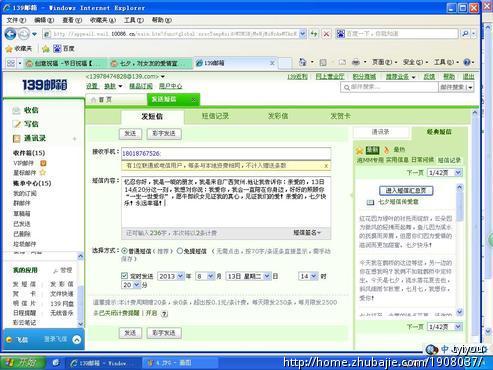
Task: Click the 我的应用 sidebar scrollbar
Action: pyautogui.click(x=80, y=289)
